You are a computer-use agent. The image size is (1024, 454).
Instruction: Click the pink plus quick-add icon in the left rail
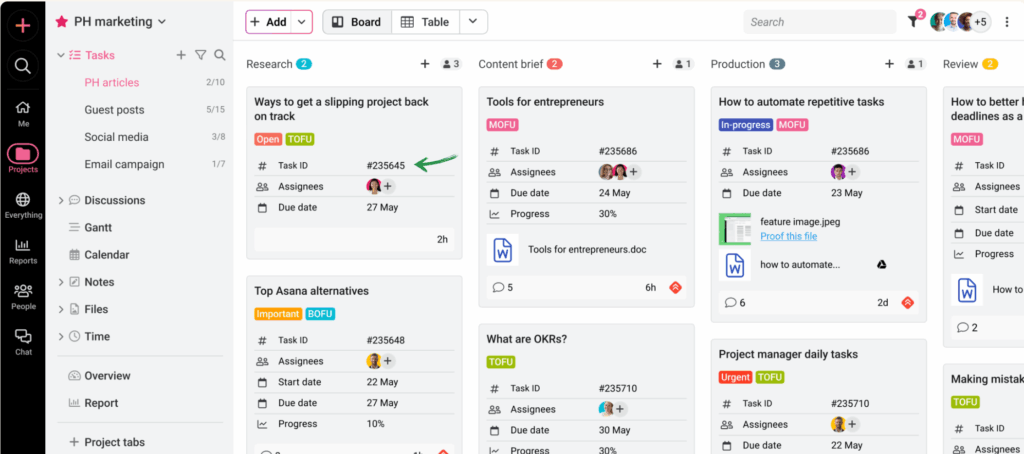(23, 25)
